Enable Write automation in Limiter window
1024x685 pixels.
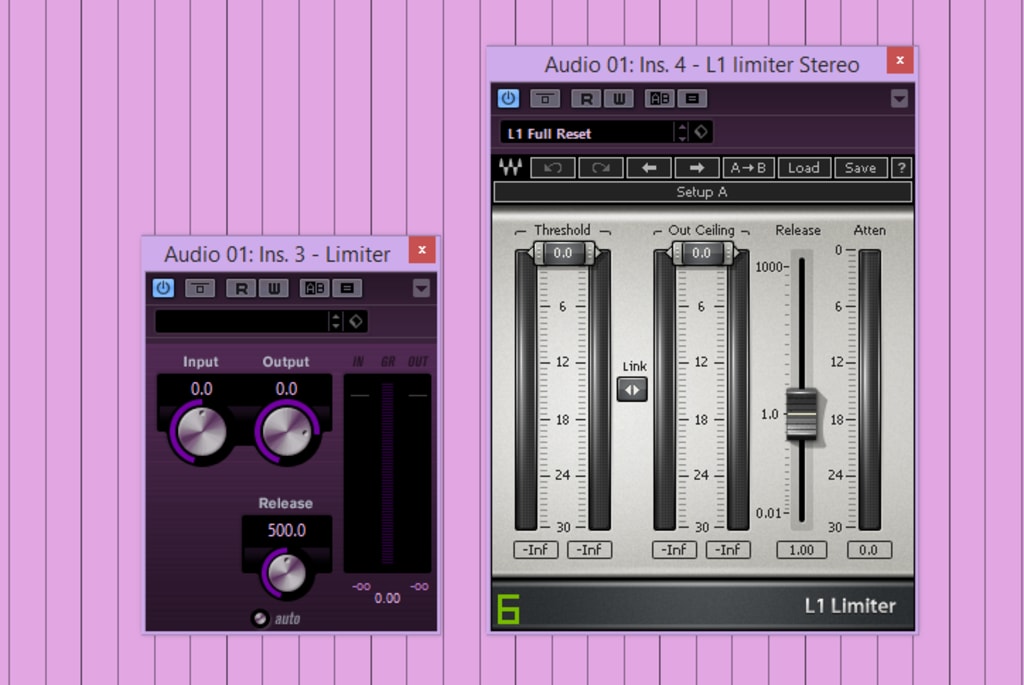pyautogui.click(x=274, y=288)
